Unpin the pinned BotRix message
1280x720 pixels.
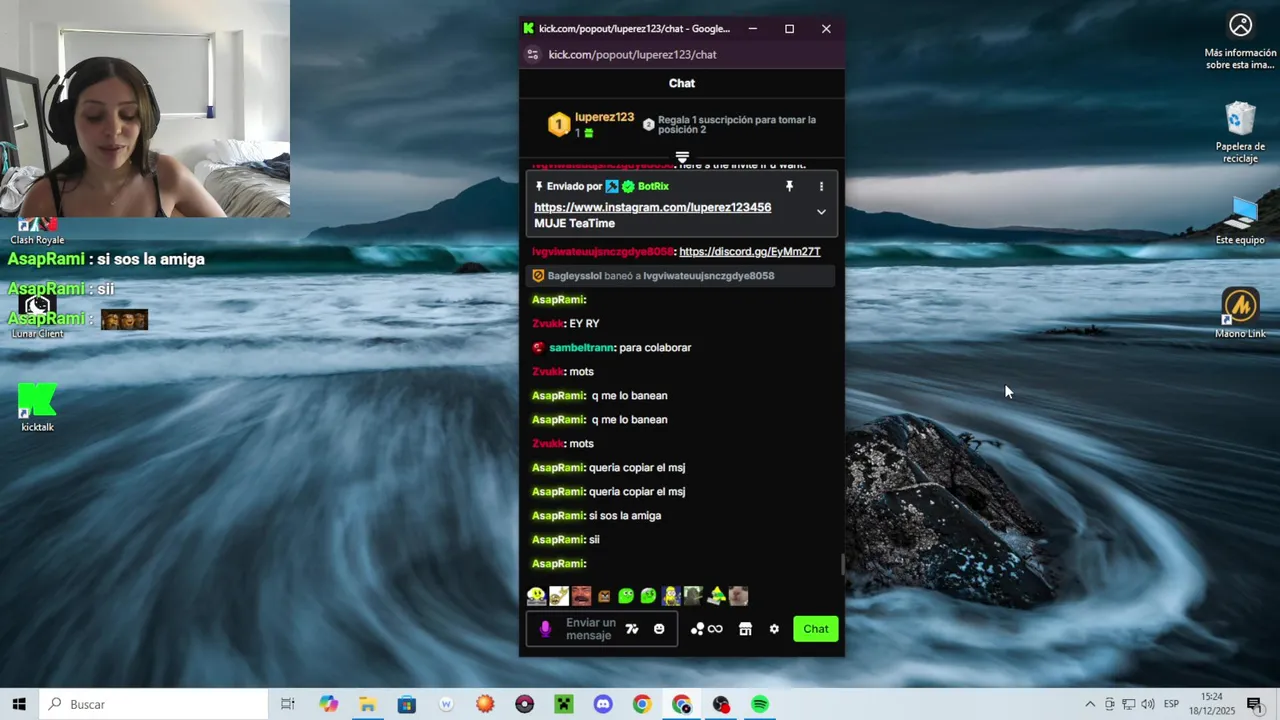click(789, 186)
